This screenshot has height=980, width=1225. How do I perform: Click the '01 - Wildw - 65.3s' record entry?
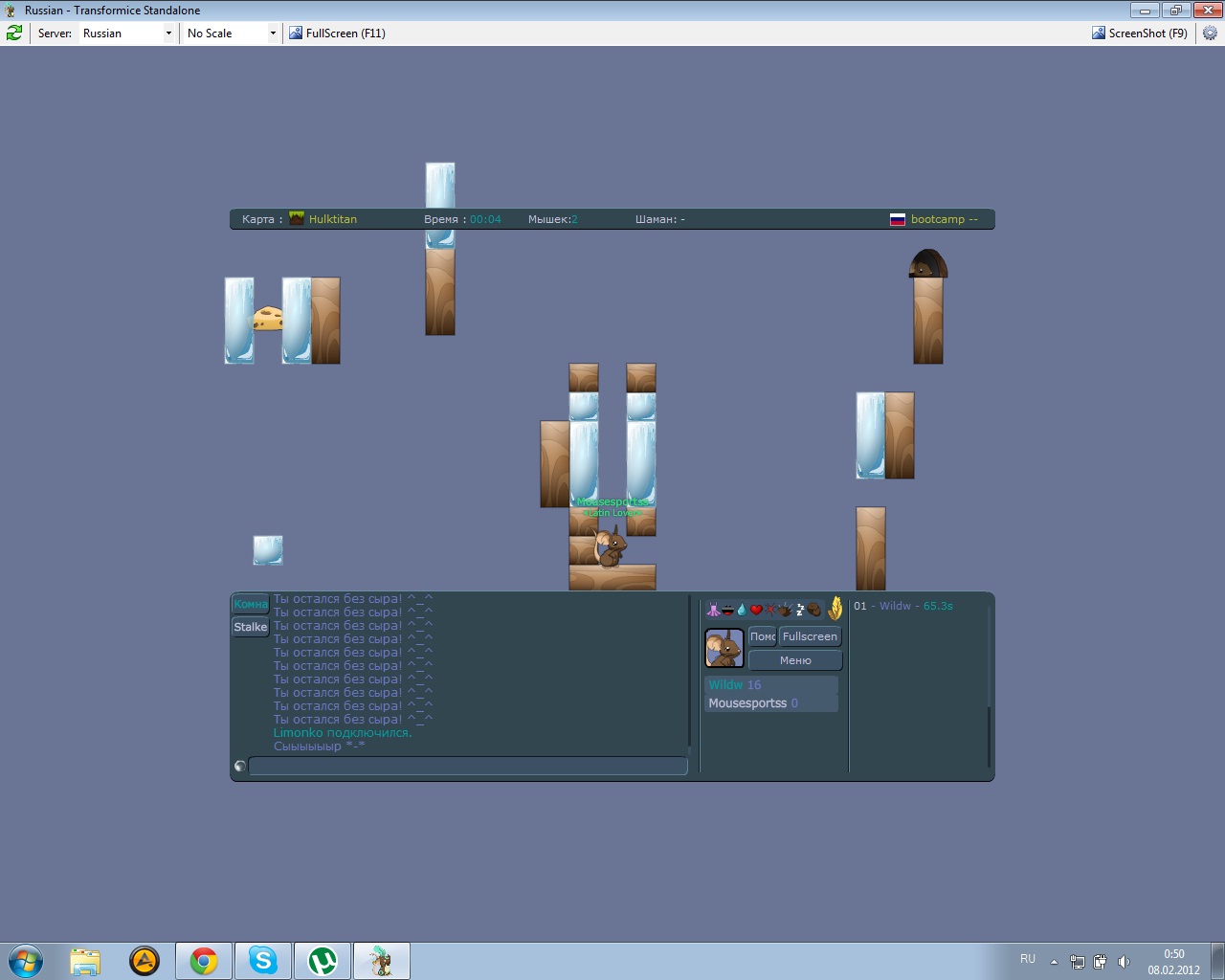903,606
